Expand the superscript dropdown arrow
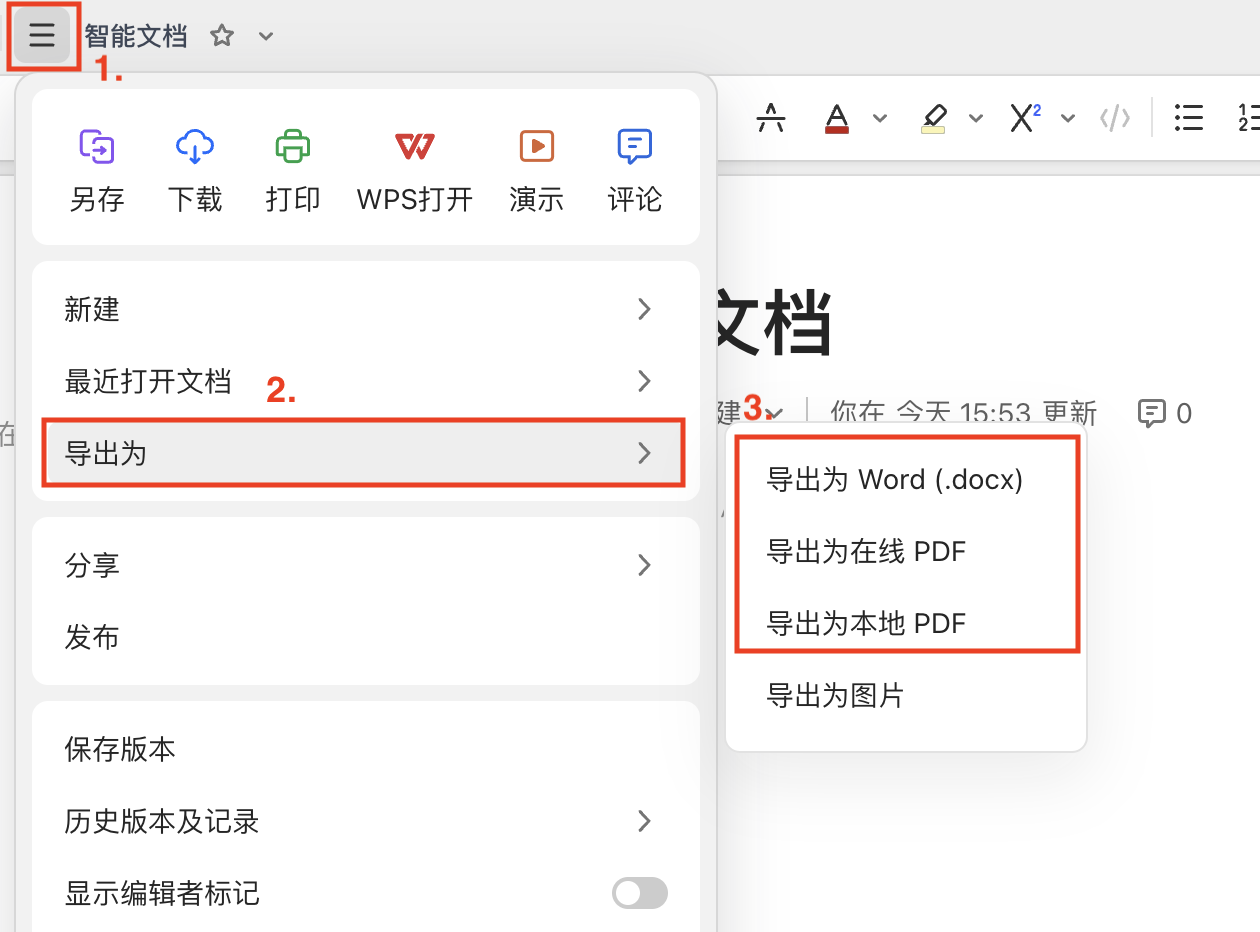1260x932 pixels. (1068, 118)
